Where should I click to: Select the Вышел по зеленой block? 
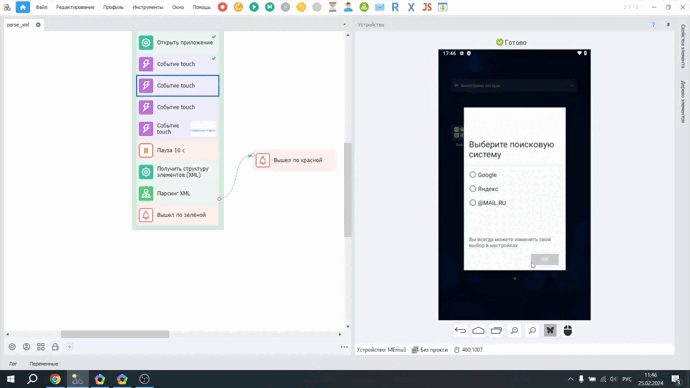click(x=178, y=215)
